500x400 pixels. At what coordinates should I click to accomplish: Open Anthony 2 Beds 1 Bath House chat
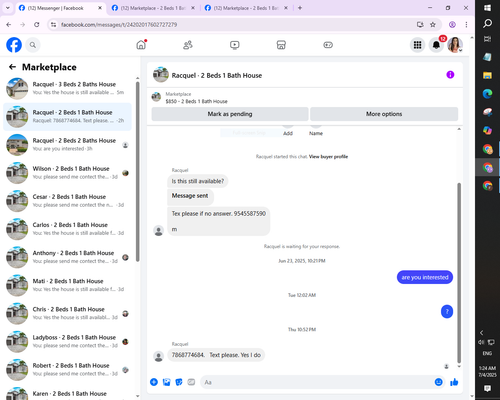click(x=67, y=257)
